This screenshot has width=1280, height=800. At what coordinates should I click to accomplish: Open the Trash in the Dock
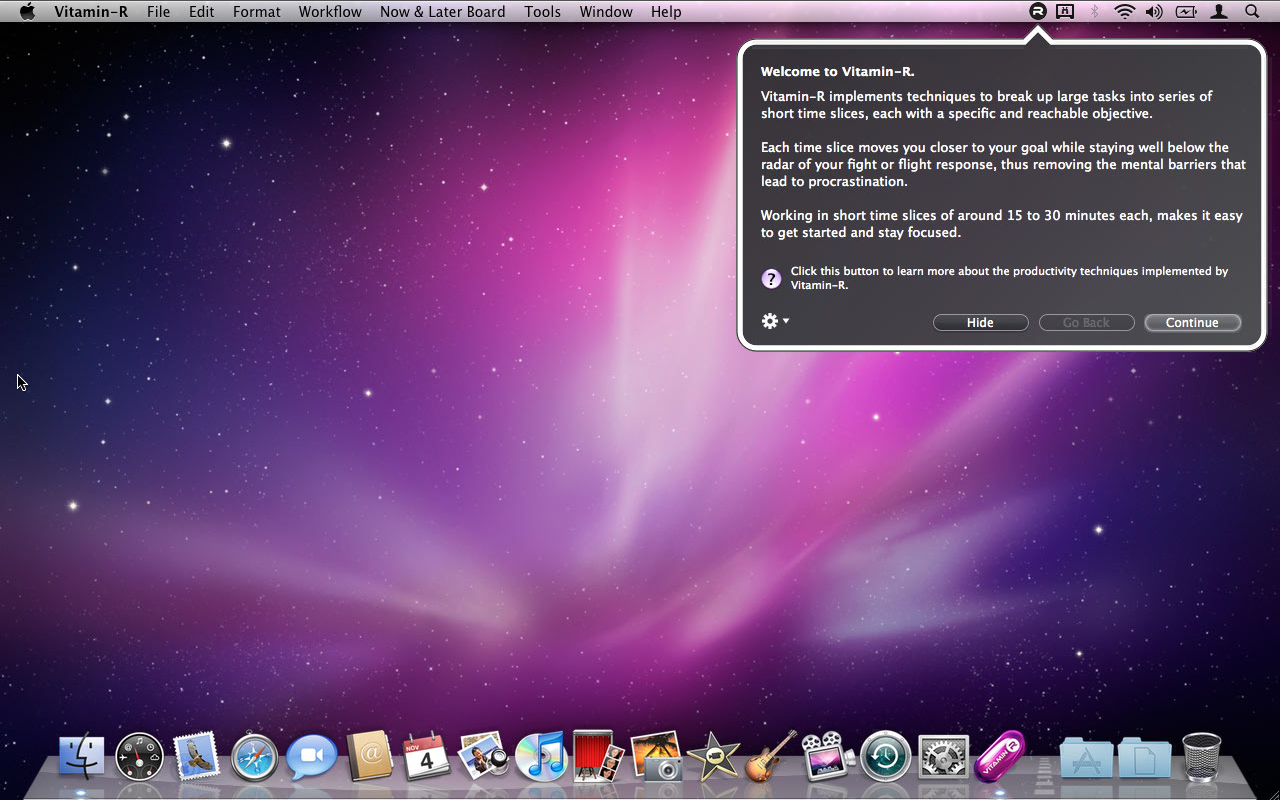[1201, 757]
